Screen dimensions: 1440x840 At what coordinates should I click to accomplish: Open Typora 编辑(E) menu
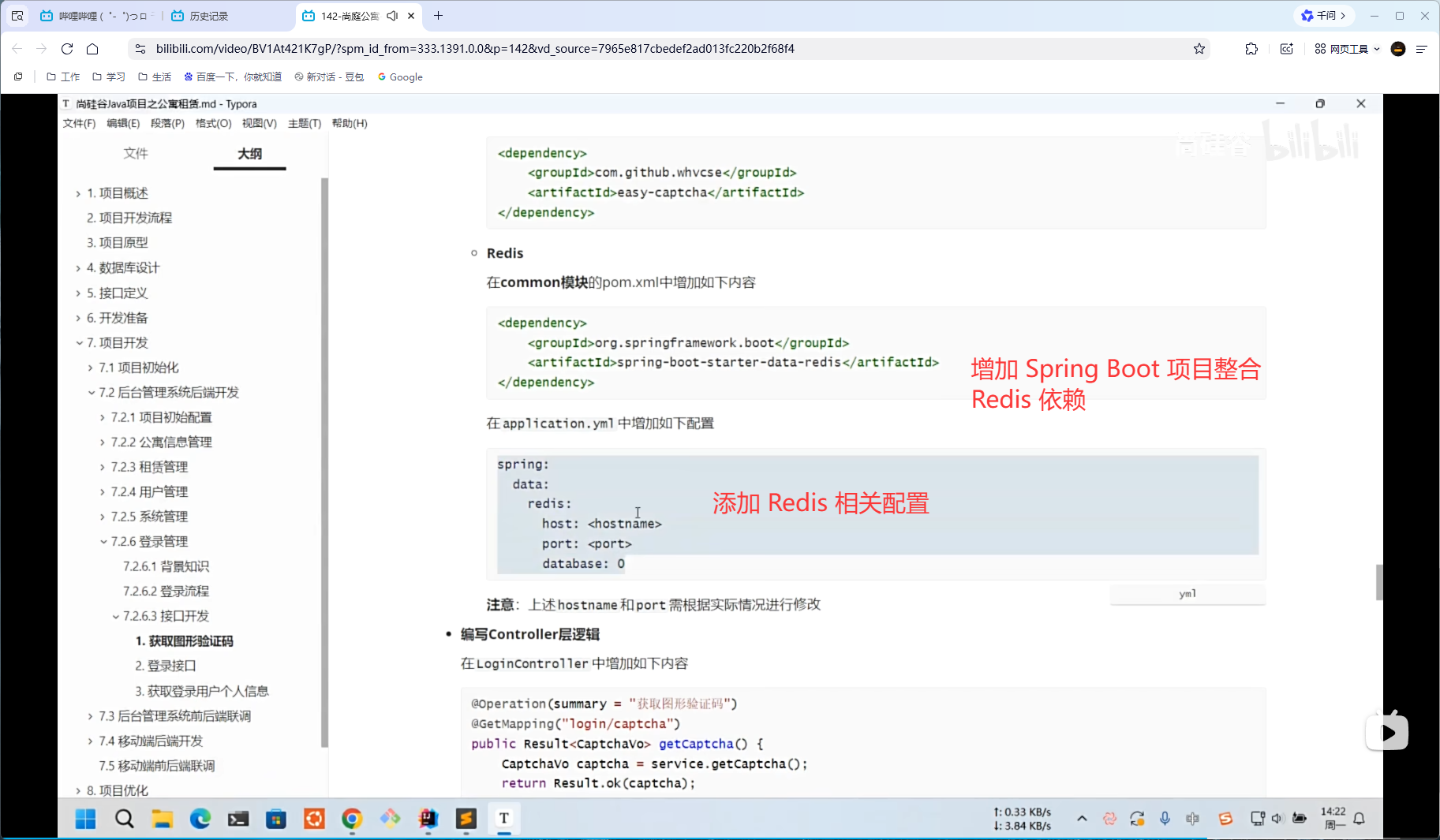pyautogui.click(x=123, y=123)
